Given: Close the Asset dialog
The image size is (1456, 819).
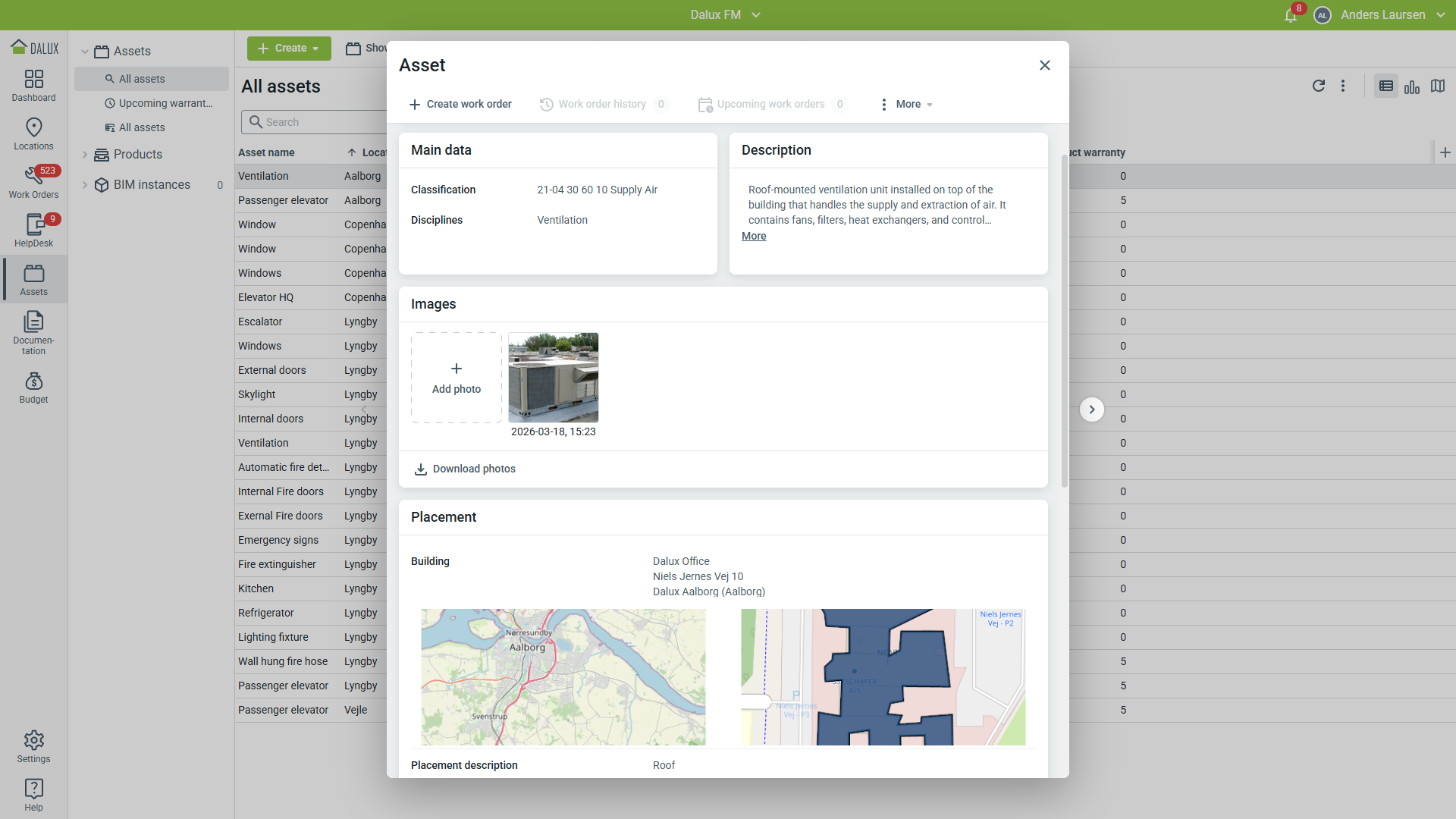Looking at the screenshot, I should coord(1045,65).
